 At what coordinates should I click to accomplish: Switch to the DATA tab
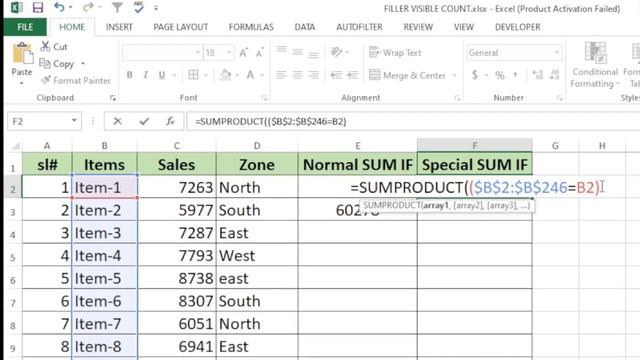[305, 27]
